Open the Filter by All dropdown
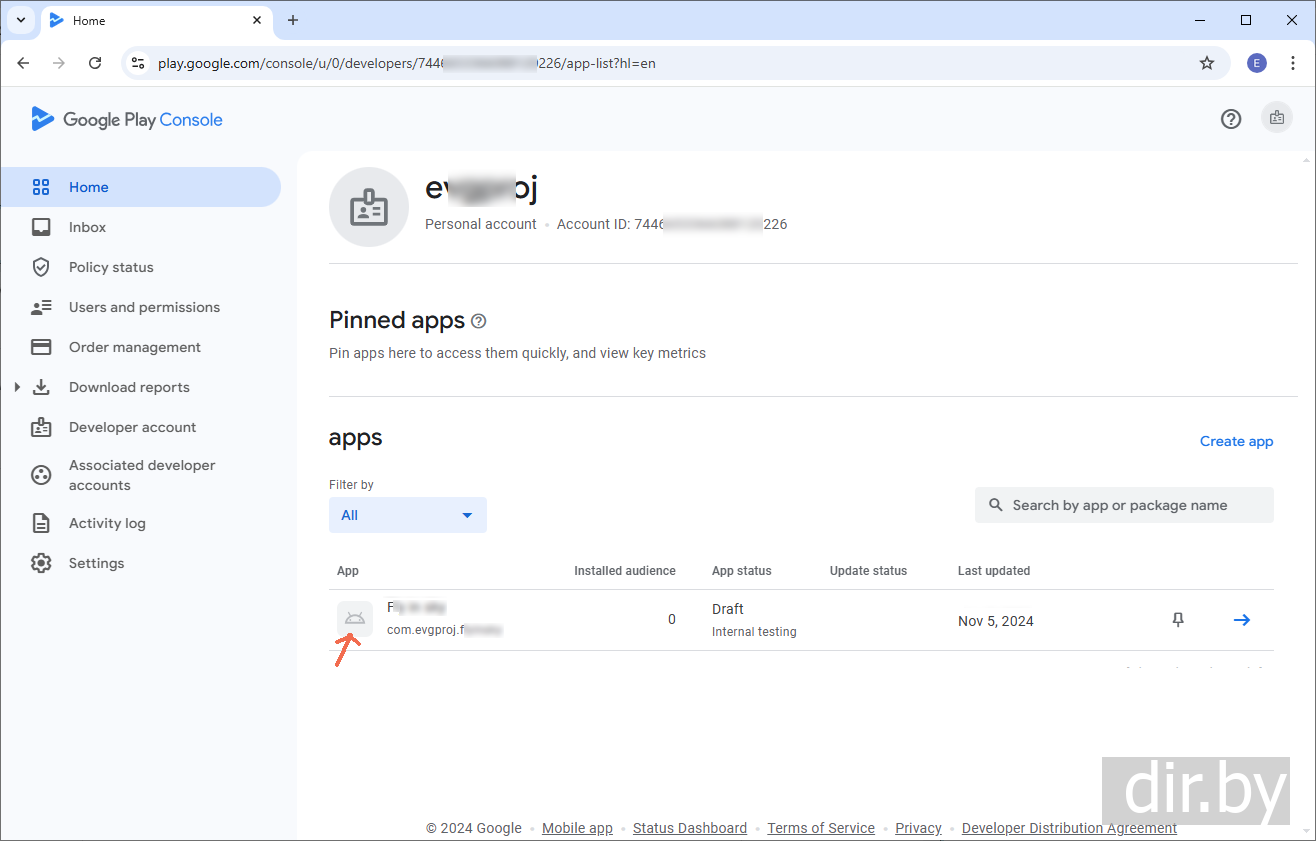 [407, 515]
